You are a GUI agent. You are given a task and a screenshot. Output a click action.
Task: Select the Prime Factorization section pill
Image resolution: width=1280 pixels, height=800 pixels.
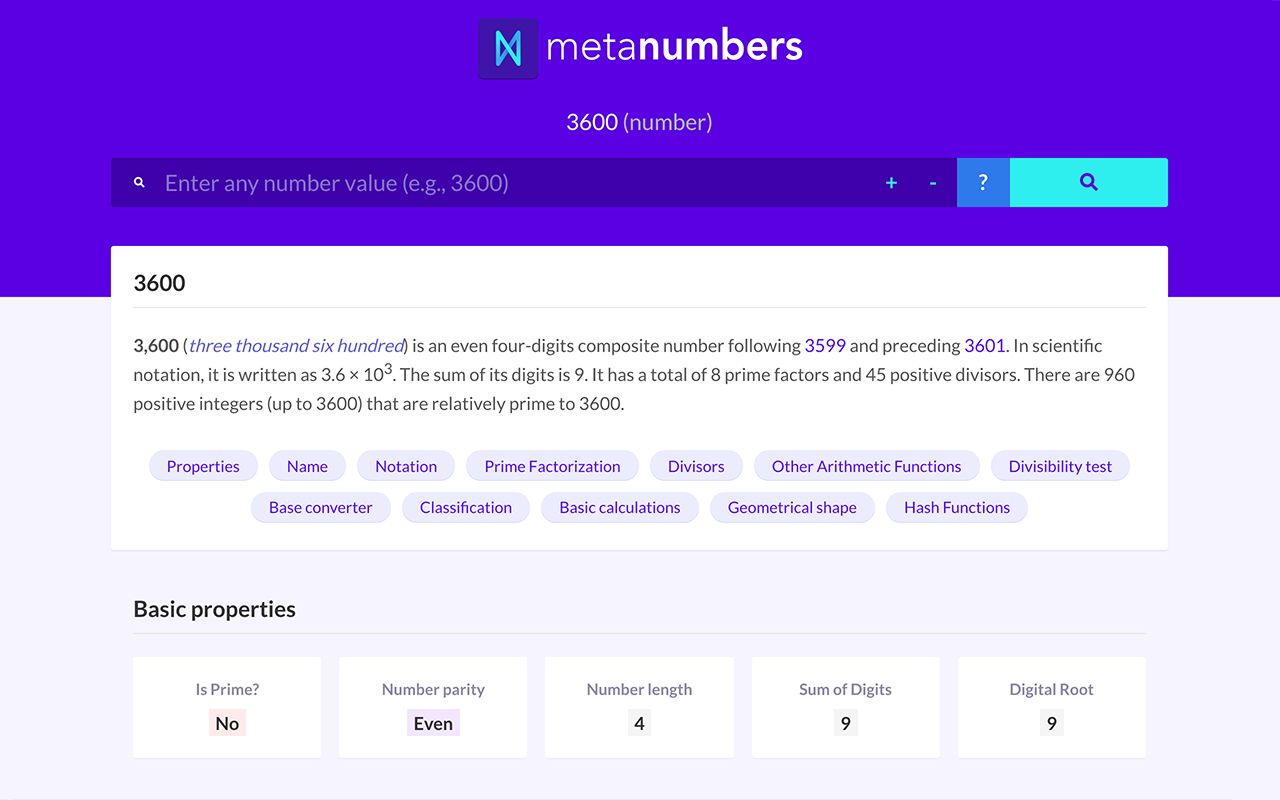point(552,466)
